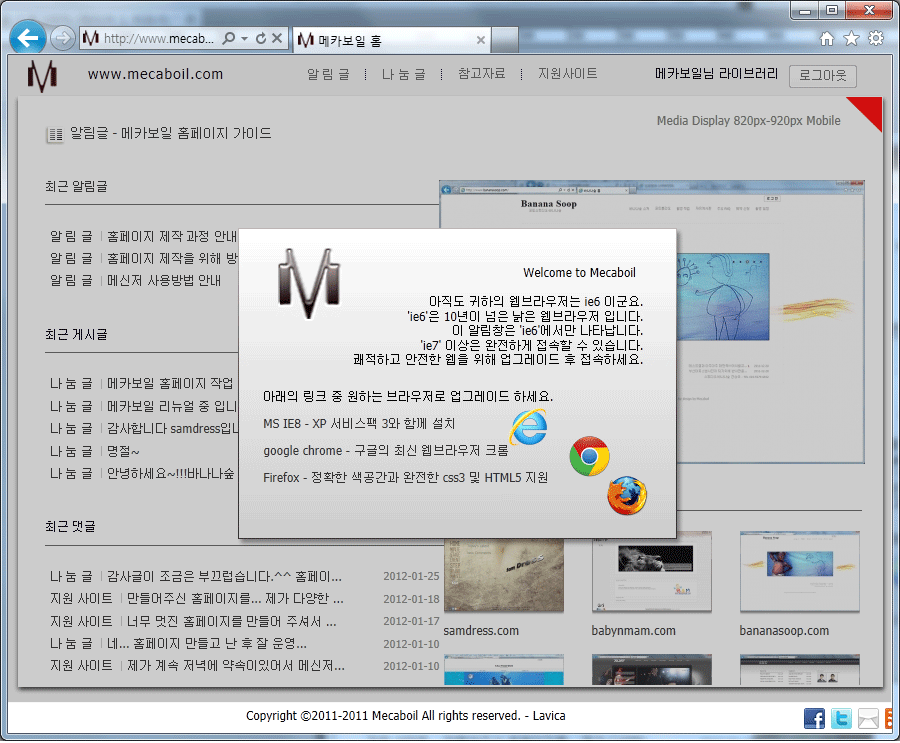Open the bananasoop.com thumbnail
The height and width of the screenshot is (743, 900).
pyautogui.click(x=800, y=572)
